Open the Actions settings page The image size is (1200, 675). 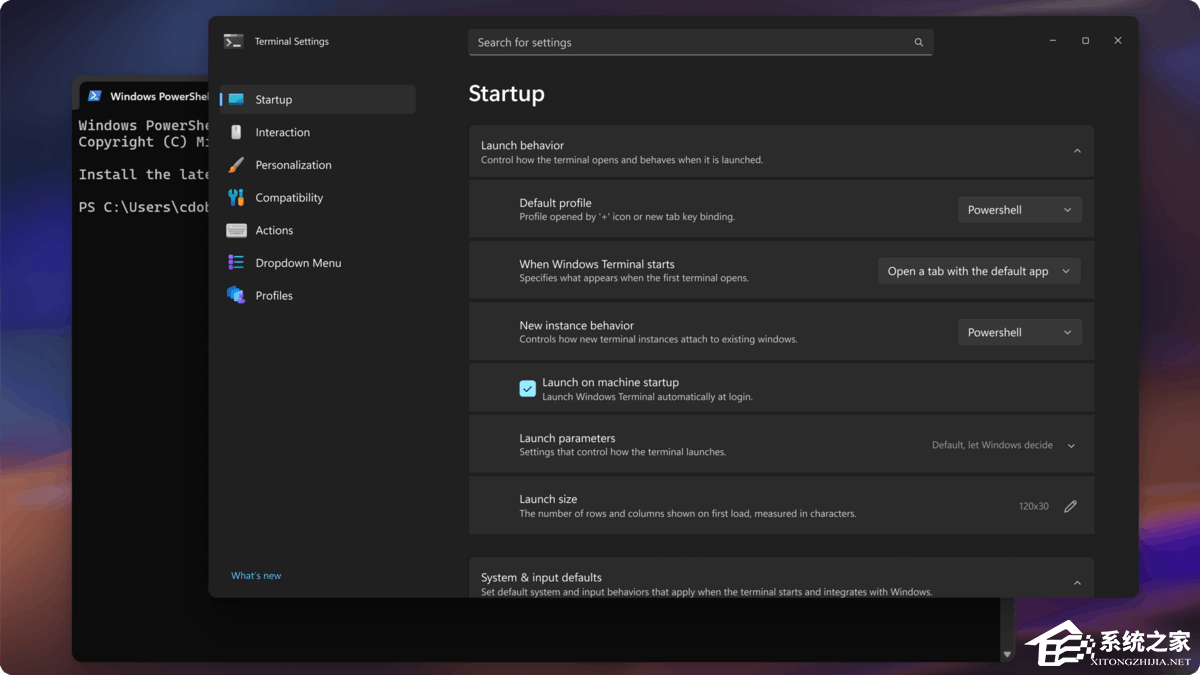tap(318, 230)
